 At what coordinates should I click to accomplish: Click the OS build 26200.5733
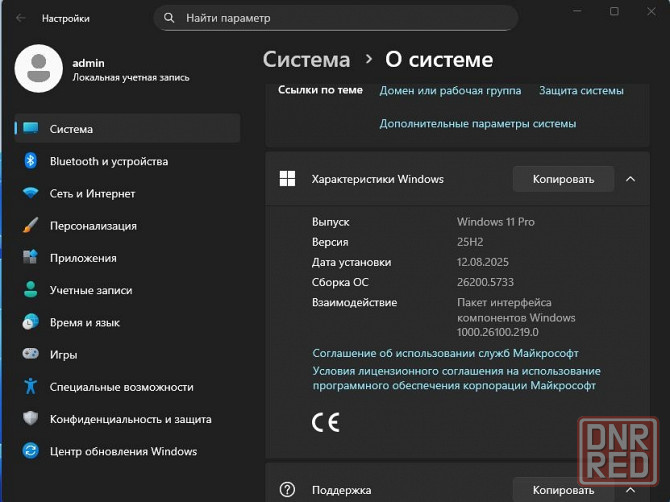[485, 282]
